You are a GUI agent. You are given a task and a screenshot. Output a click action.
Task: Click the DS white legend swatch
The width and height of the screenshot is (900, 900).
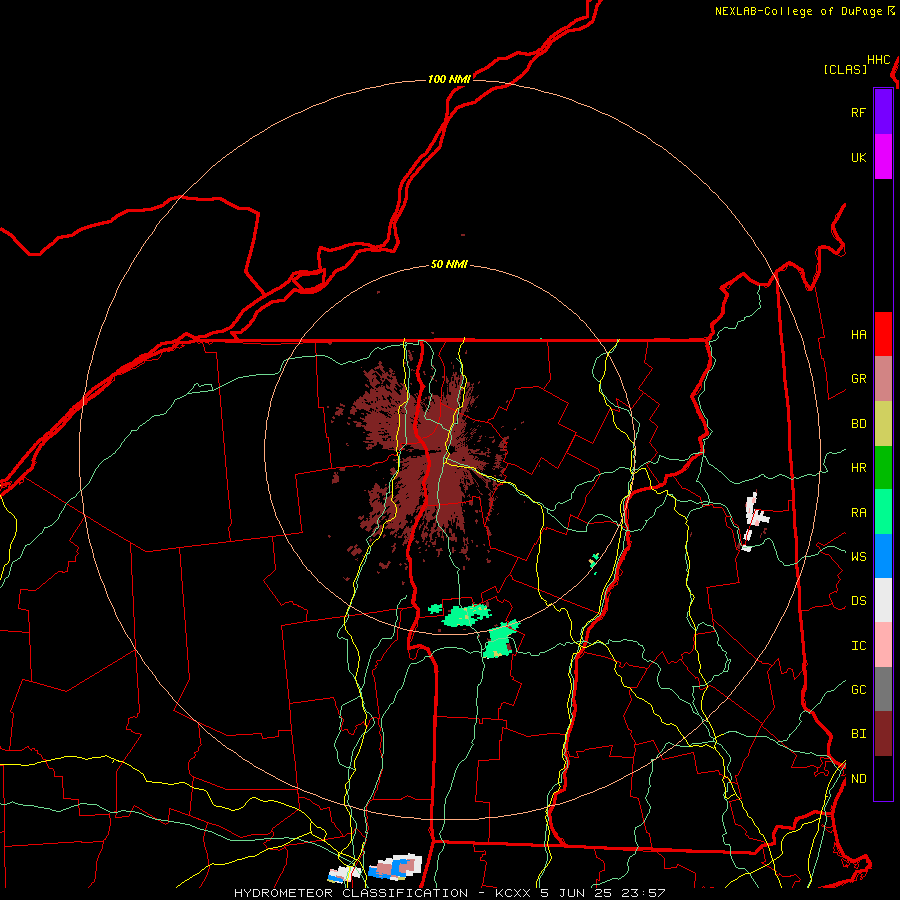click(883, 600)
